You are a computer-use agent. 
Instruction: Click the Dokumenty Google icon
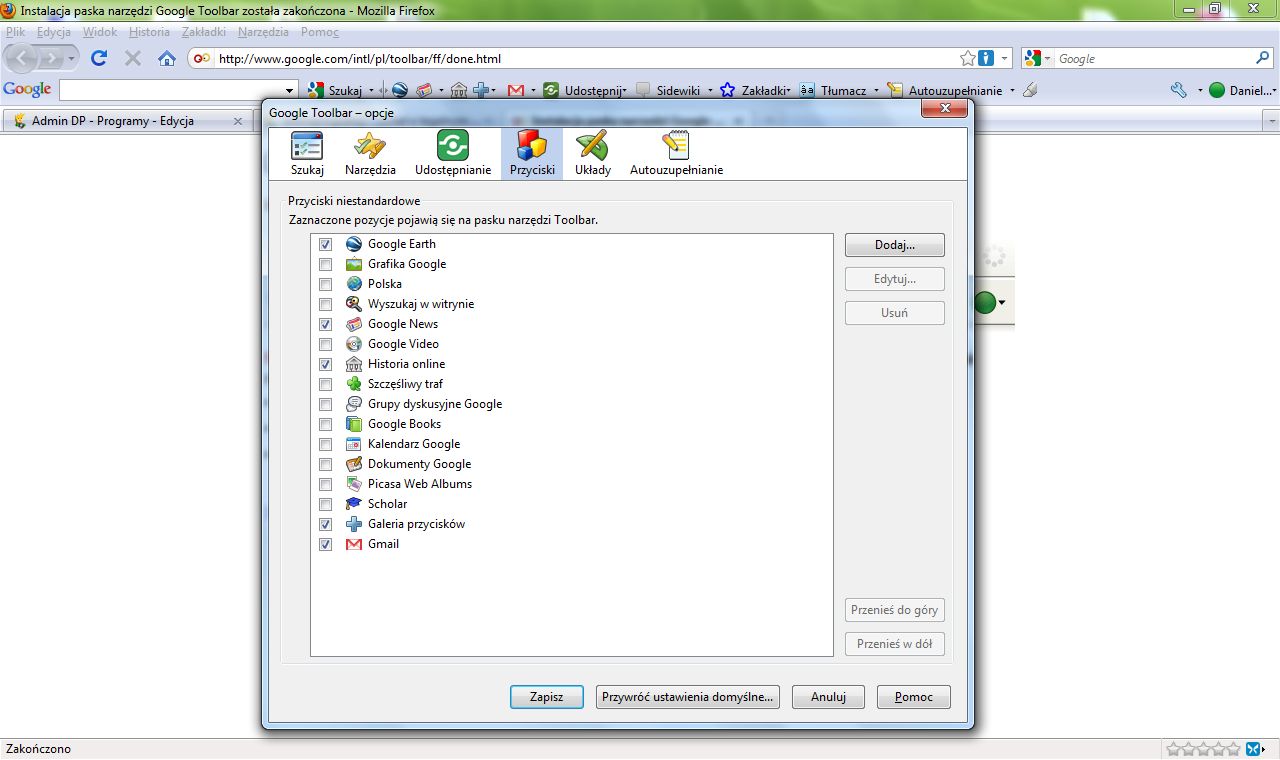(353, 464)
